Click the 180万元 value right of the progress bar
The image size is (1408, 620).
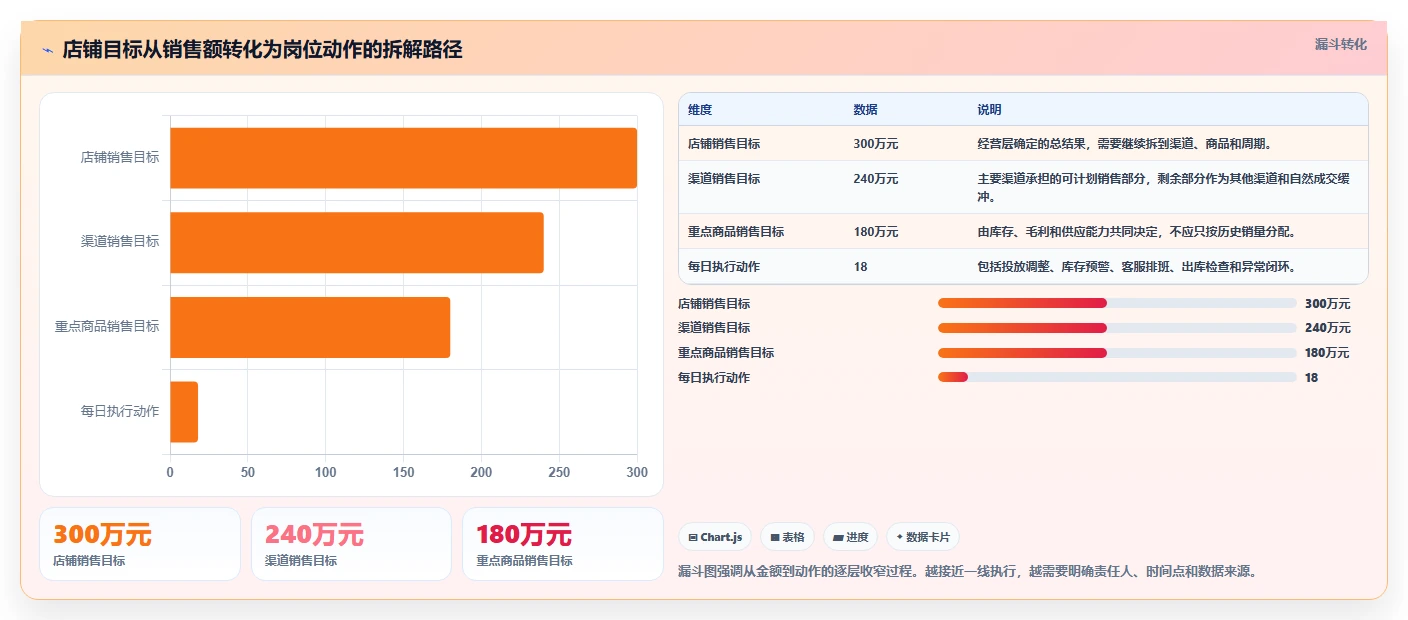click(1327, 353)
